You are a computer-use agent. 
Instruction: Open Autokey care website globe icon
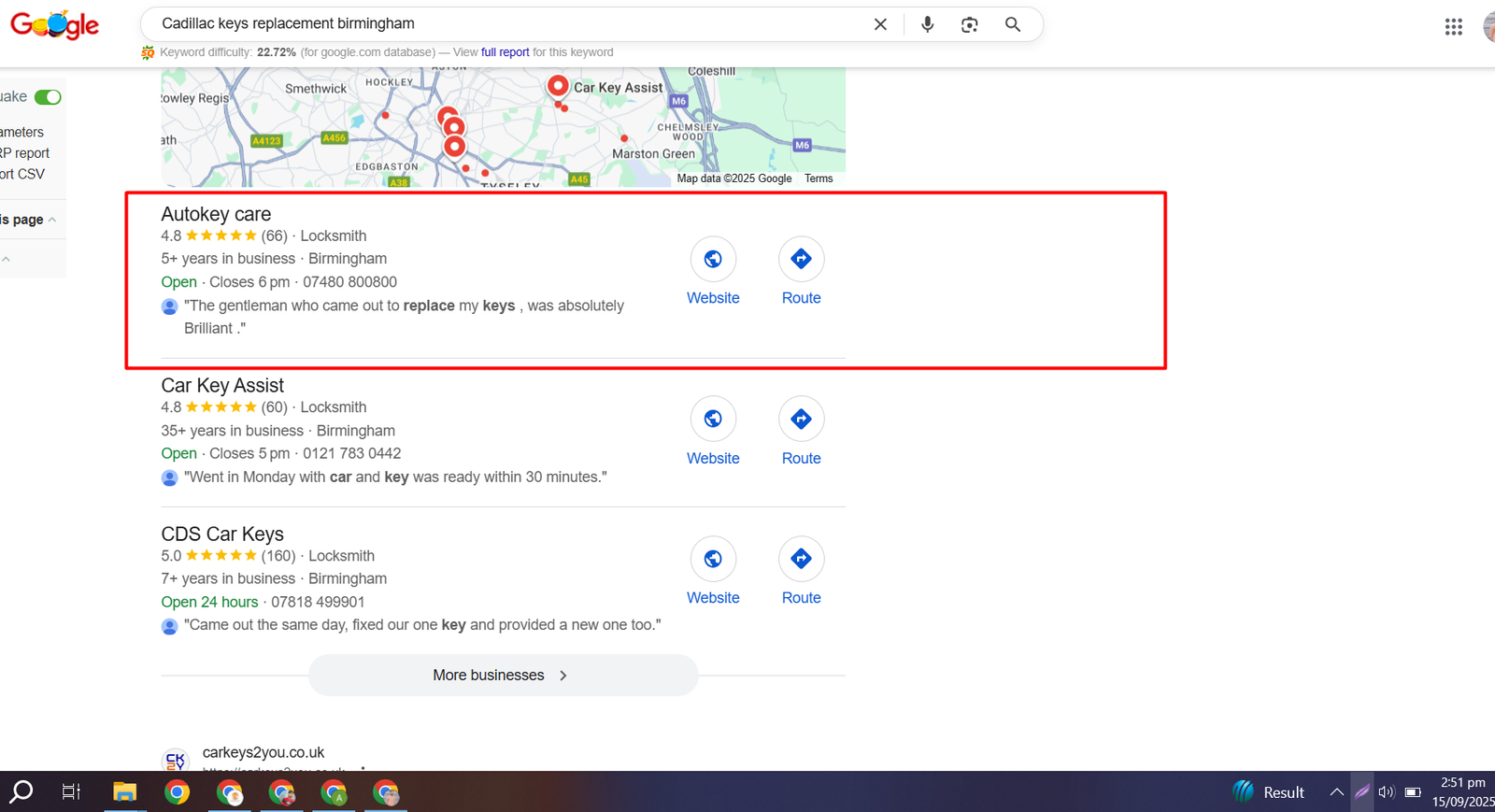[713, 259]
